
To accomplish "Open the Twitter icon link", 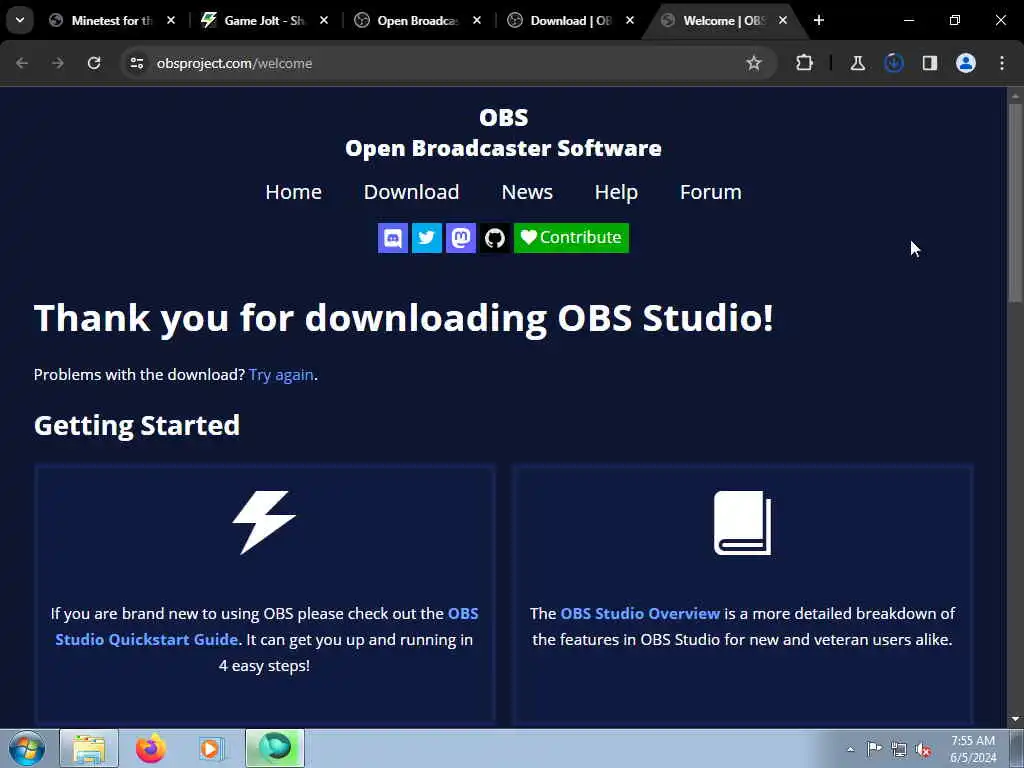I will point(426,238).
